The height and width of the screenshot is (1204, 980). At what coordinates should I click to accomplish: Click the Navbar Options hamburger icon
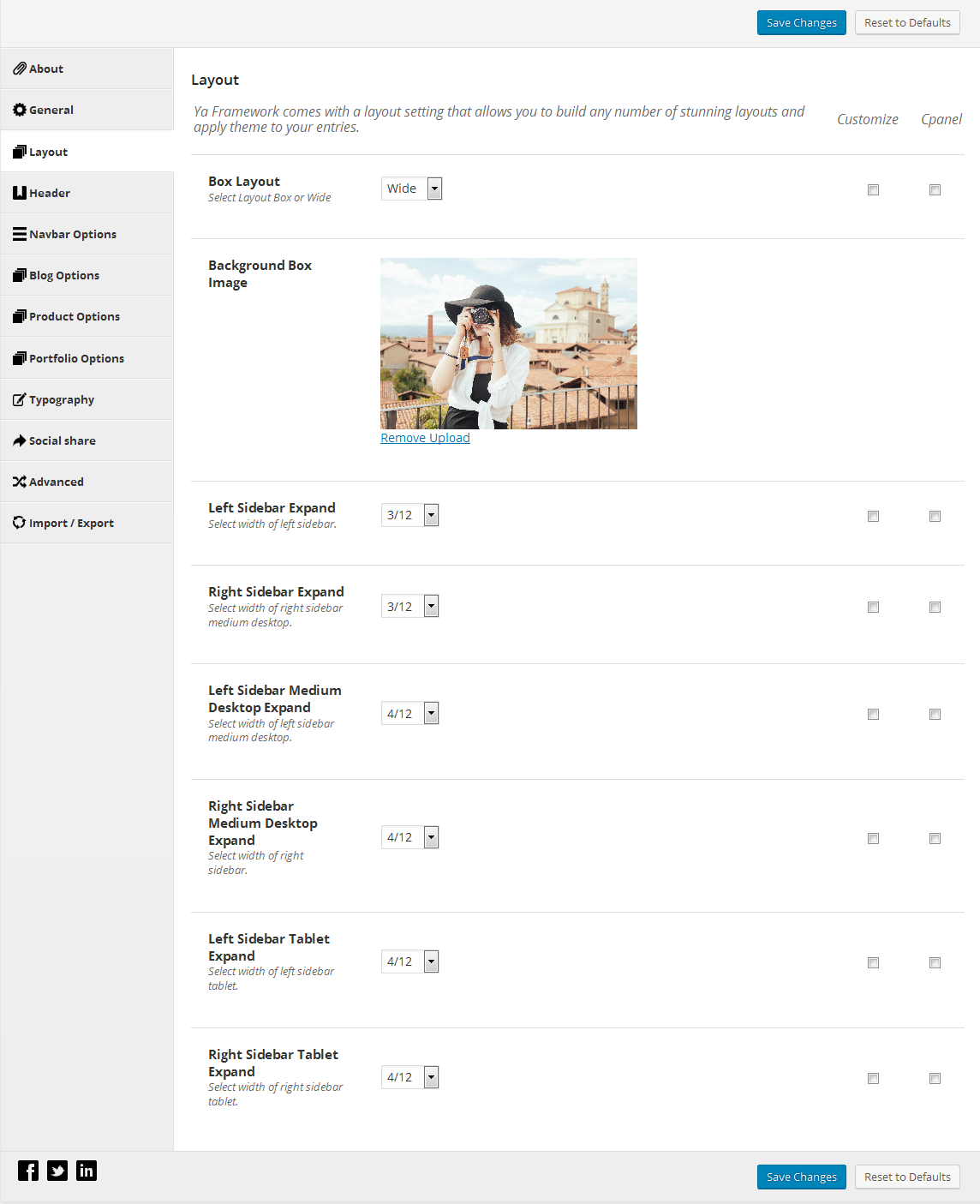20,234
